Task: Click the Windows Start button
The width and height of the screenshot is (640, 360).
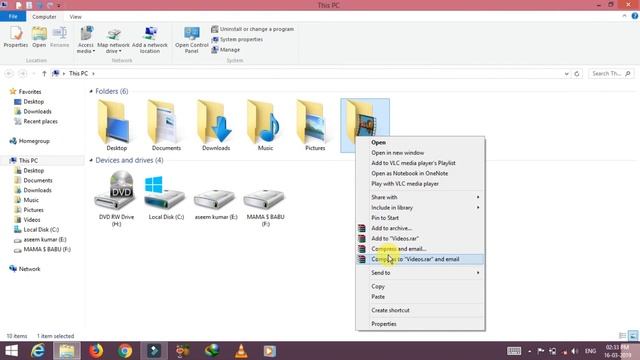Action: pyautogui.click(x=11, y=351)
